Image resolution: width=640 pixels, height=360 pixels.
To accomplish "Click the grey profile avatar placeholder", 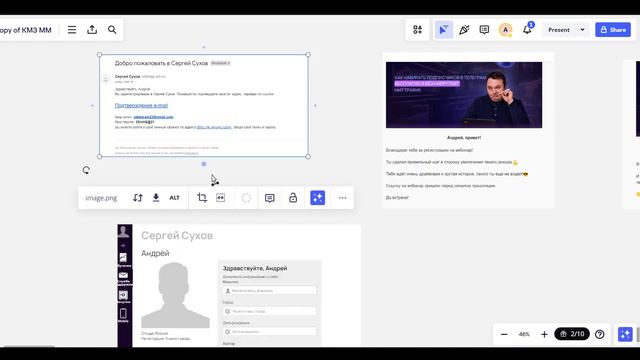I will [176, 295].
